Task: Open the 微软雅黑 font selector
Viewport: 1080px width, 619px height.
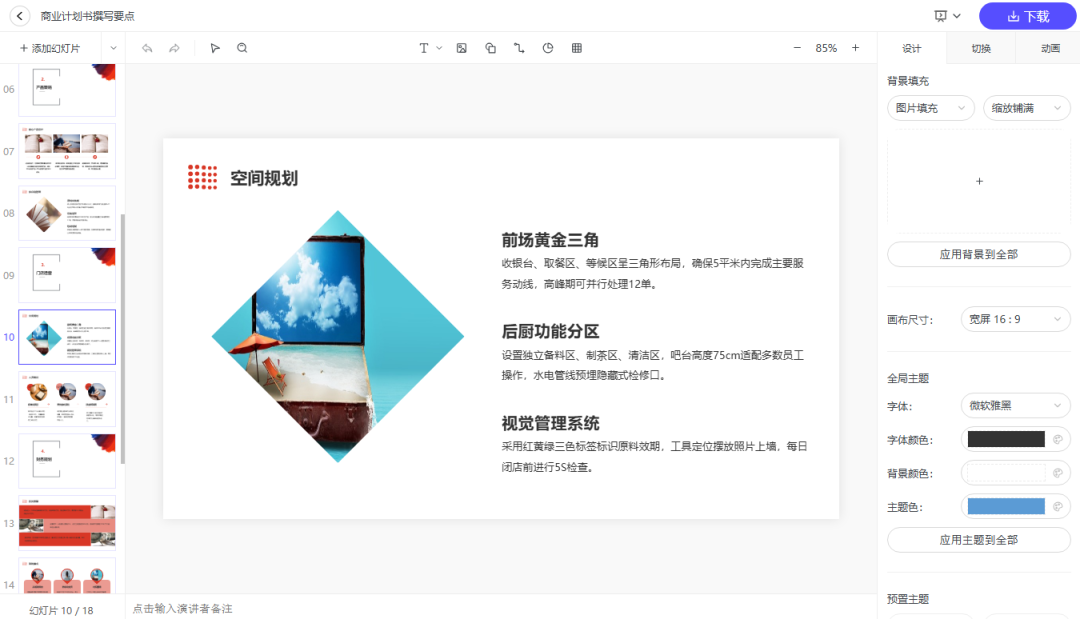Action: tap(1015, 405)
